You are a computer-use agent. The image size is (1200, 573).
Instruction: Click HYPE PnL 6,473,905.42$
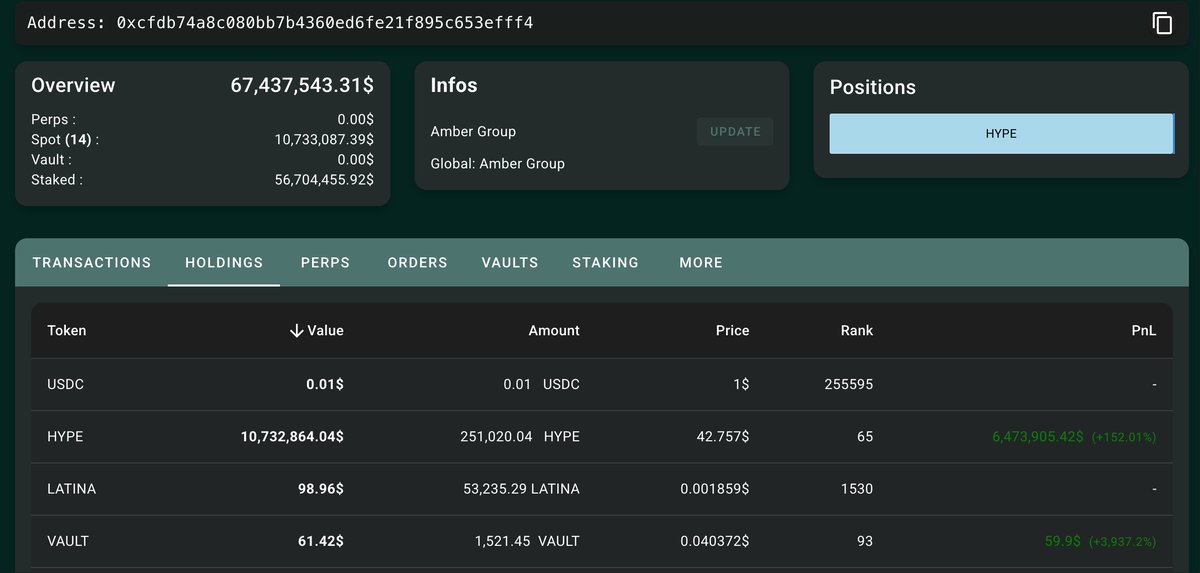coord(1037,437)
